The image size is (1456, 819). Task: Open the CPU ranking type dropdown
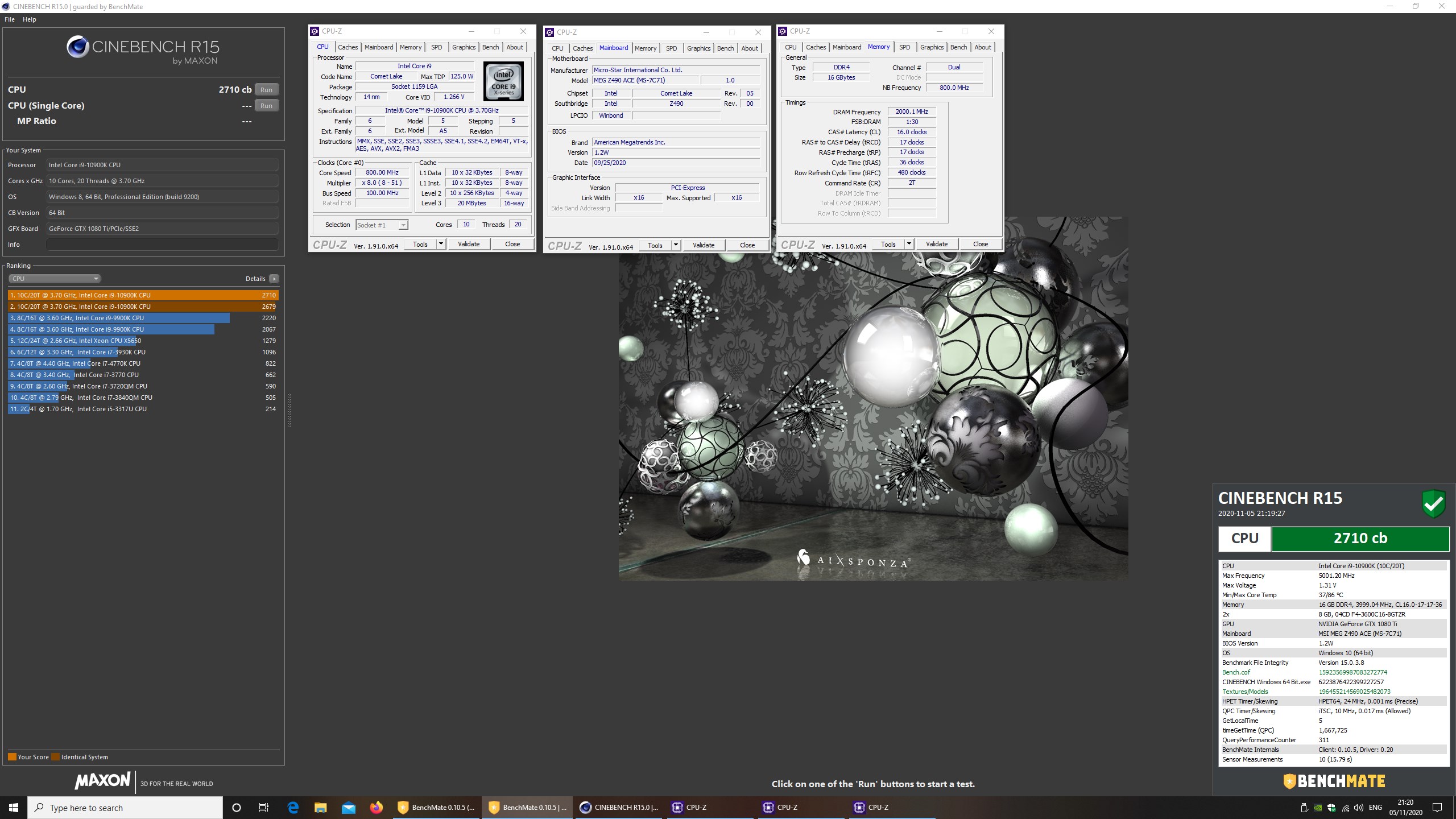[x=55, y=279]
